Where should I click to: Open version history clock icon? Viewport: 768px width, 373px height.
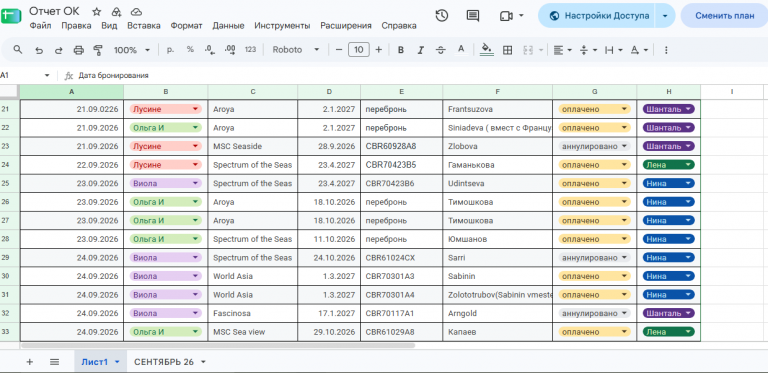point(442,16)
